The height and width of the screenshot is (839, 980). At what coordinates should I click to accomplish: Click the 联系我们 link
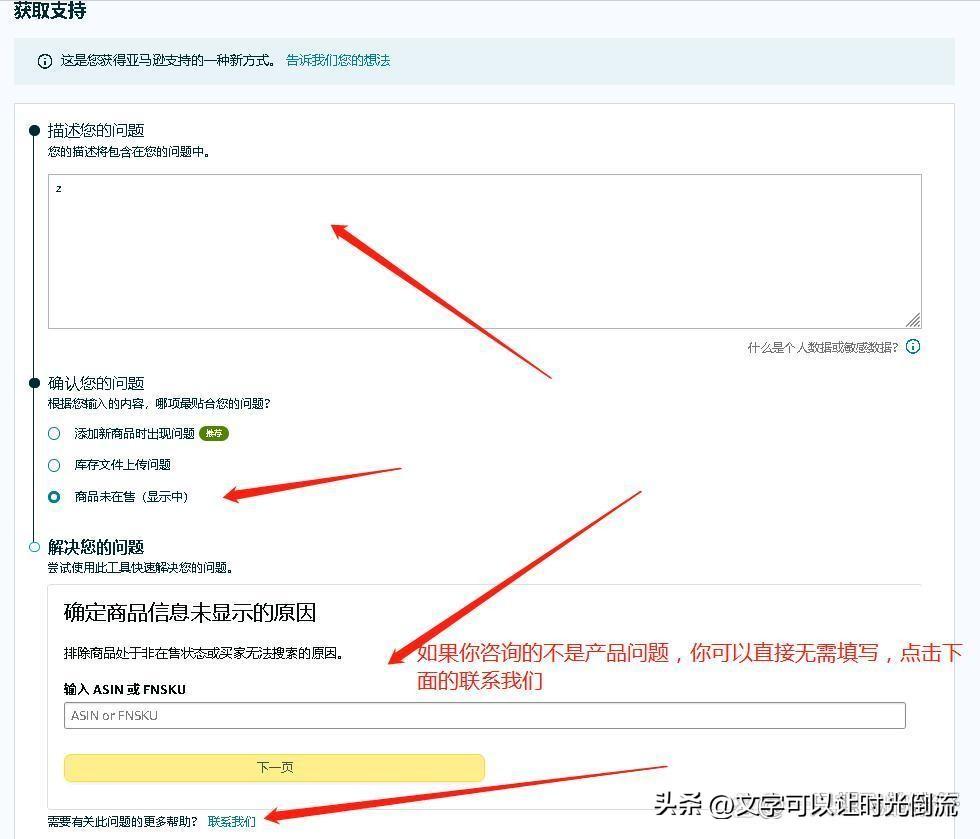[x=232, y=822]
